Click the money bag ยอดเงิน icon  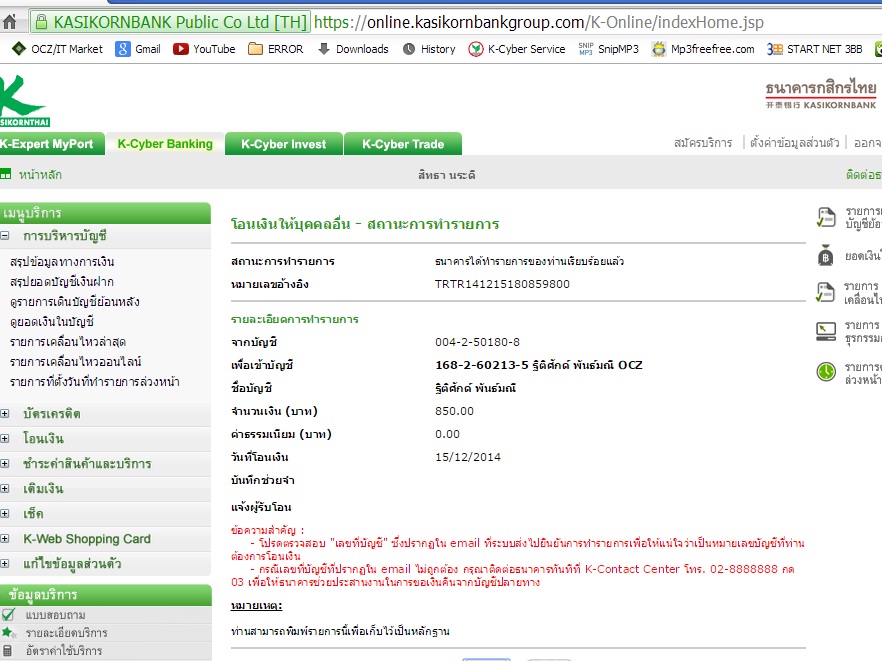[826, 255]
